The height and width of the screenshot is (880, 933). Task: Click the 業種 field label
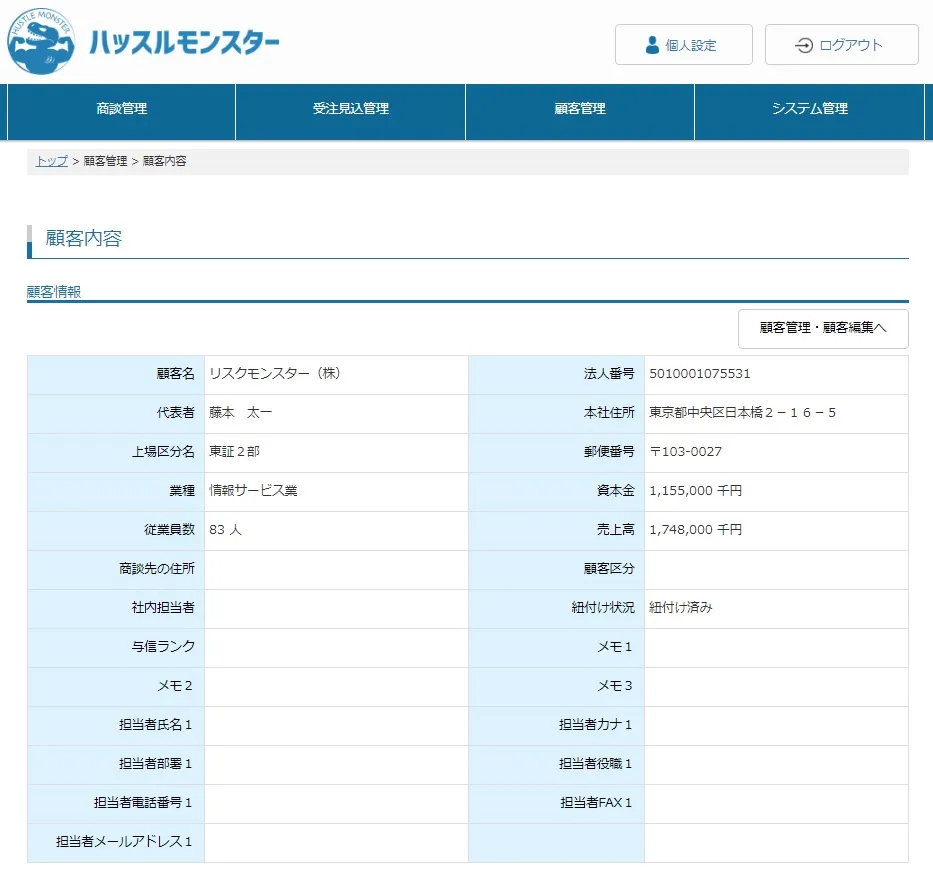click(182, 490)
